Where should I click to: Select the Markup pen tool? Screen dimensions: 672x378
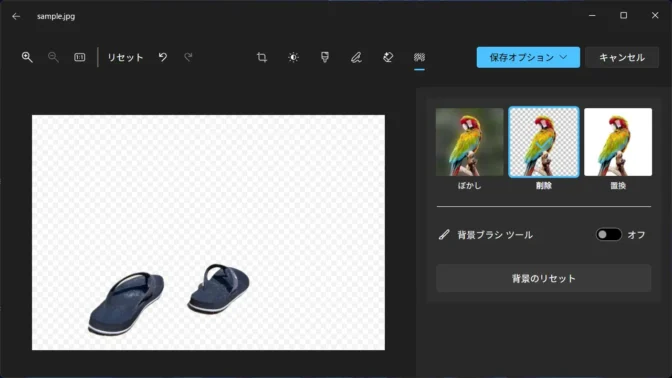[356, 57]
